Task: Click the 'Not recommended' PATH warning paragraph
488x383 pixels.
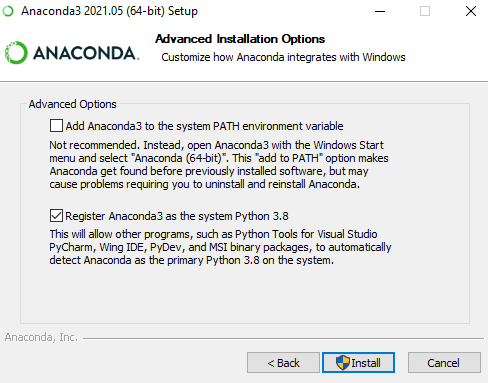Action: coord(219,164)
